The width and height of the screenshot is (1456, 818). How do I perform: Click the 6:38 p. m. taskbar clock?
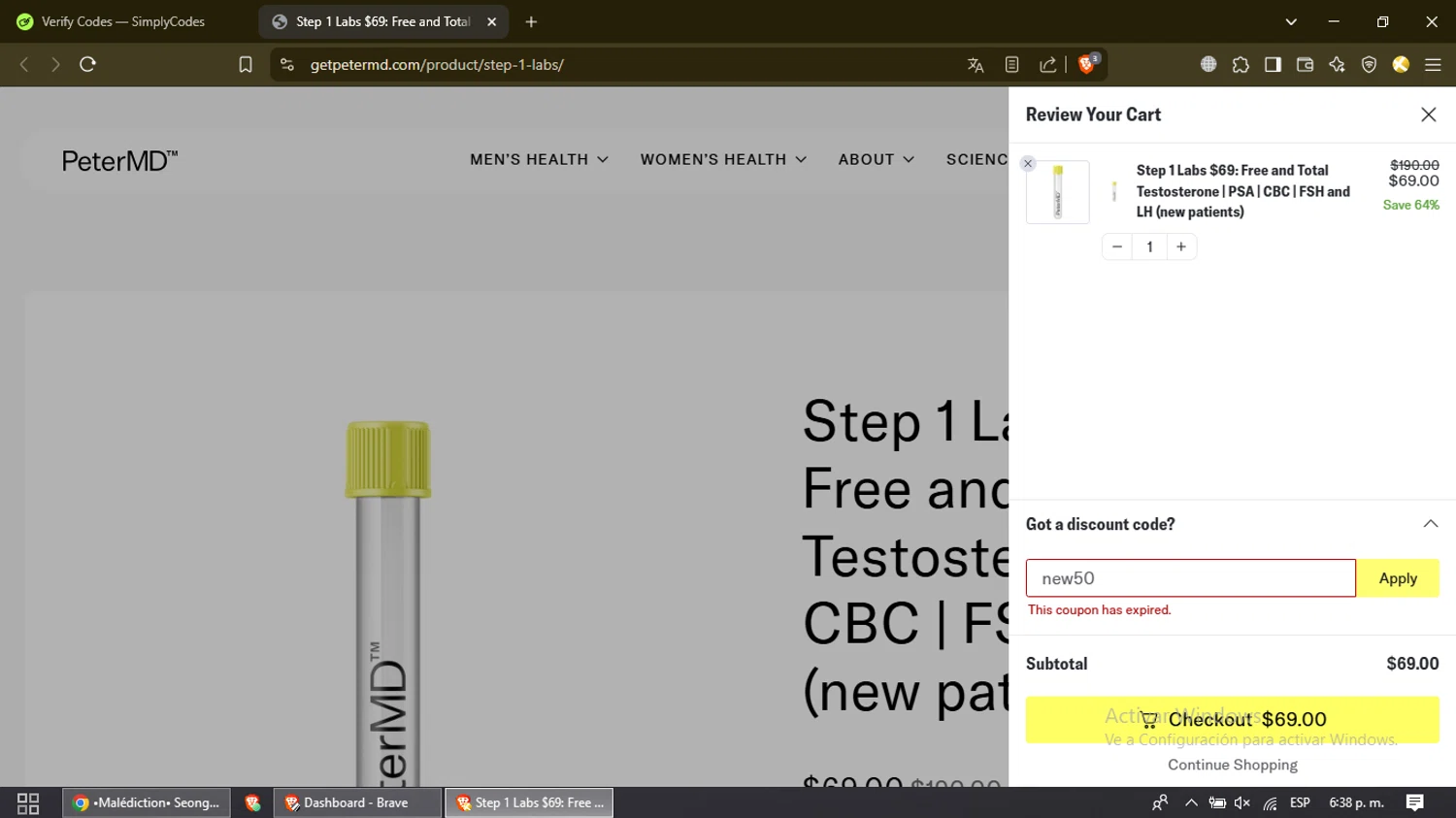[x=1356, y=802]
